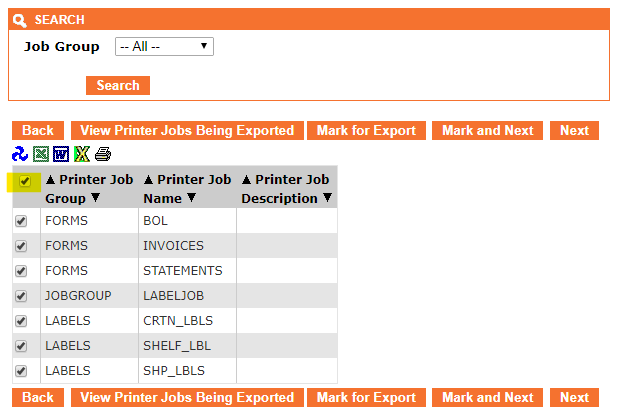Export using the green Excel sheet icon

(x=40, y=154)
